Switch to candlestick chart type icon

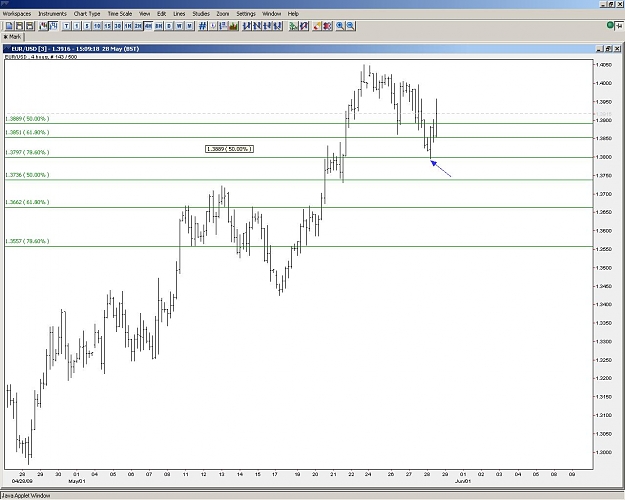click(x=43, y=26)
